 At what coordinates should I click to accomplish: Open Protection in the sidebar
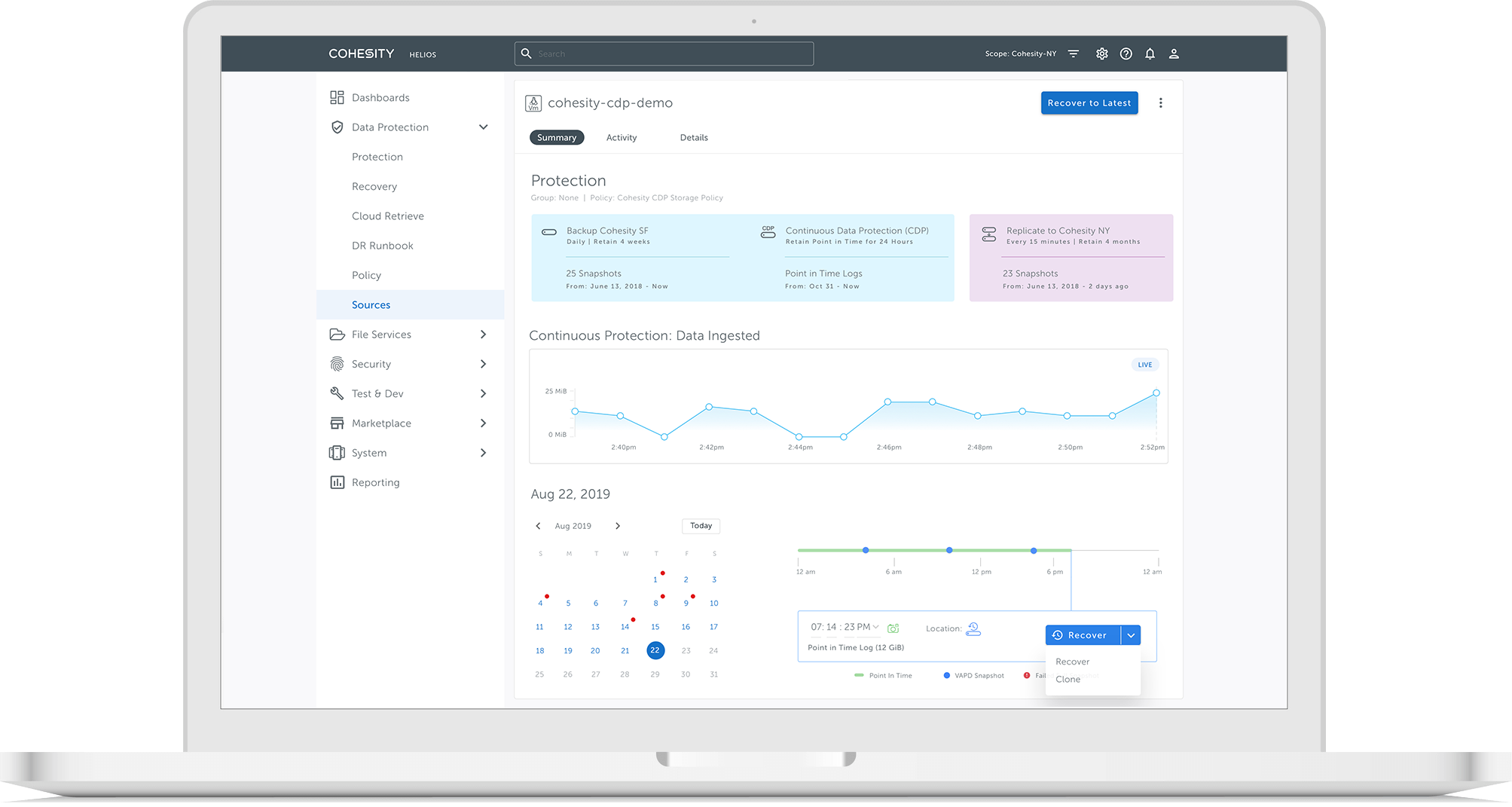pos(377,157)
